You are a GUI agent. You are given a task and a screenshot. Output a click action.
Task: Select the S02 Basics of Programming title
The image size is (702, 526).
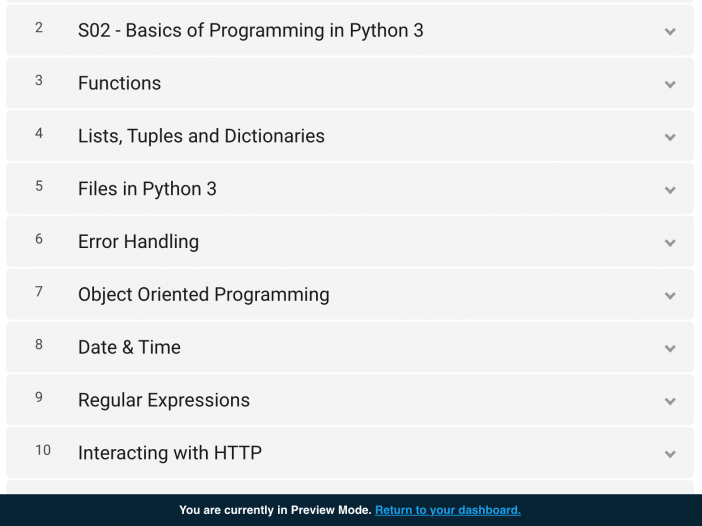(x=251, y=30)
